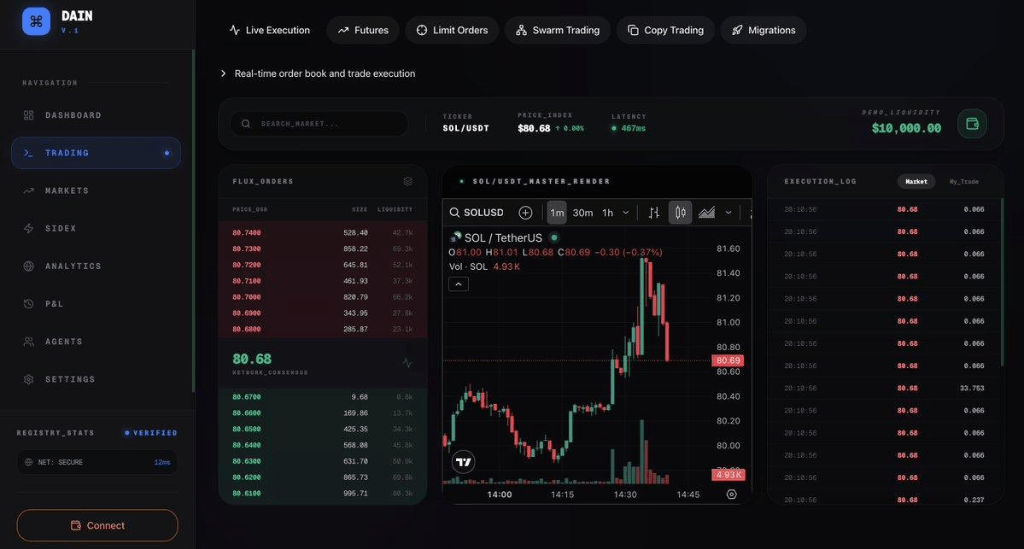1024x549 pixels.
Task: Open Settings via its gear icon
Action: pyautogui.click(x=29, y=379)
